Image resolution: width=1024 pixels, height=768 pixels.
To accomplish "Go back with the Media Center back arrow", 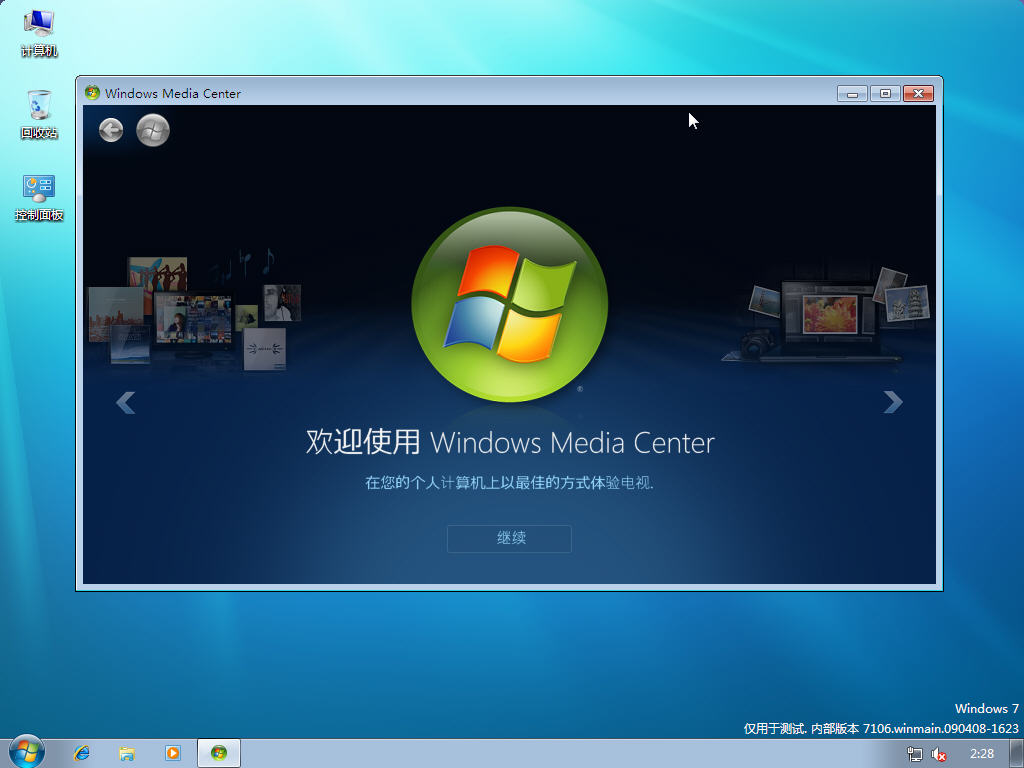I will (111, 130).
